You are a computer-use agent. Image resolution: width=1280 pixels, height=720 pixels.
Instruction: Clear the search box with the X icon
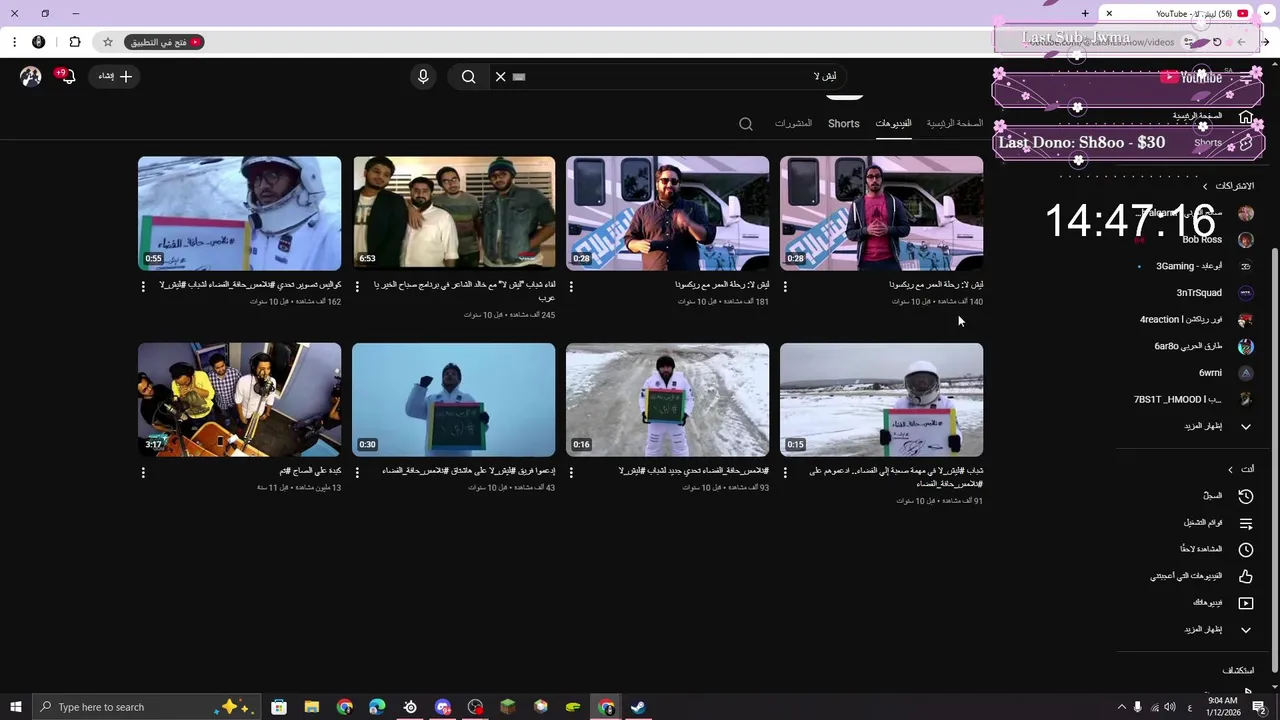click(501, 77)
